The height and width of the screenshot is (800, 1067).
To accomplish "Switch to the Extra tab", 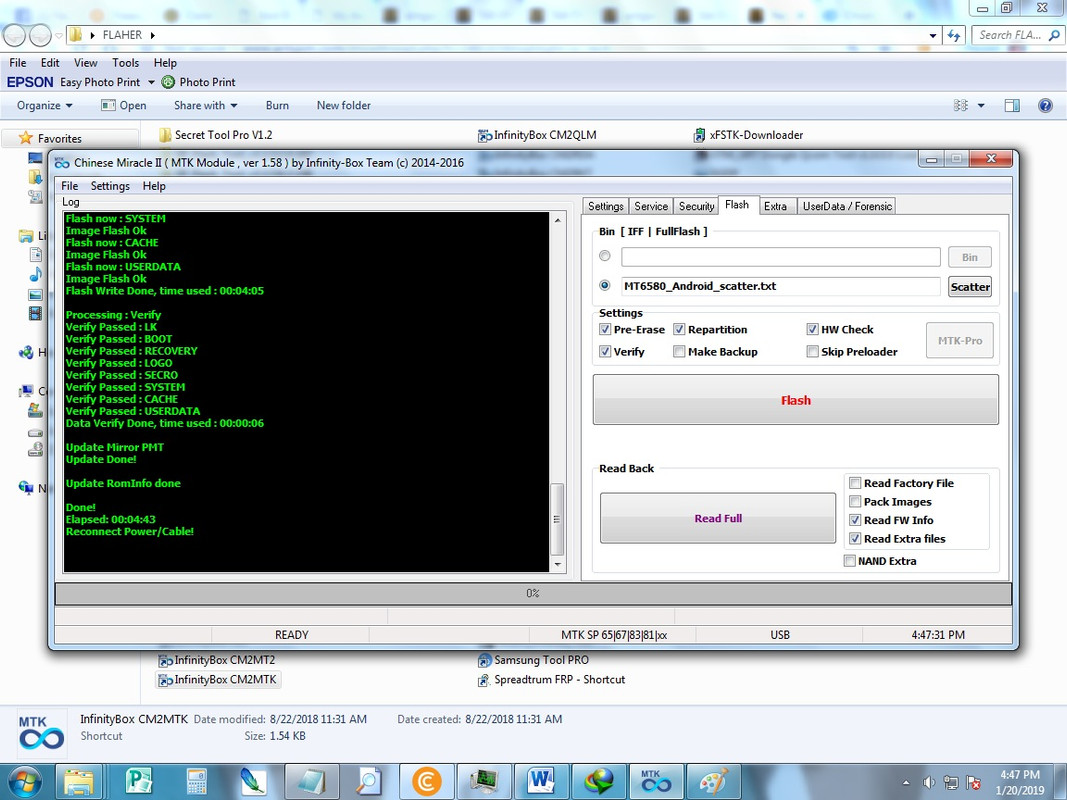I will (775, 206).
